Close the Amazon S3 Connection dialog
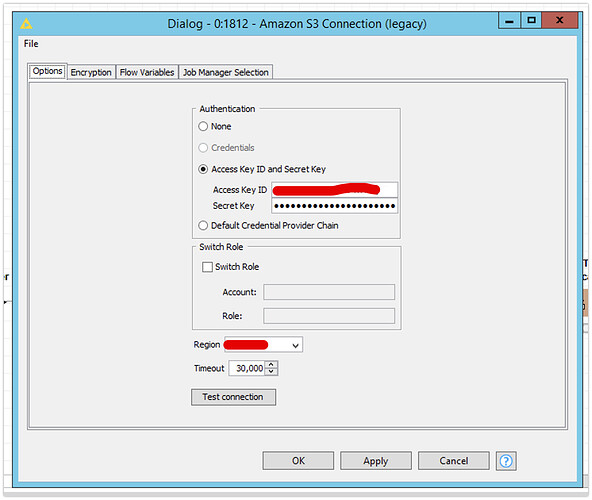Screen dimensions: 592x500 (560, 20)
